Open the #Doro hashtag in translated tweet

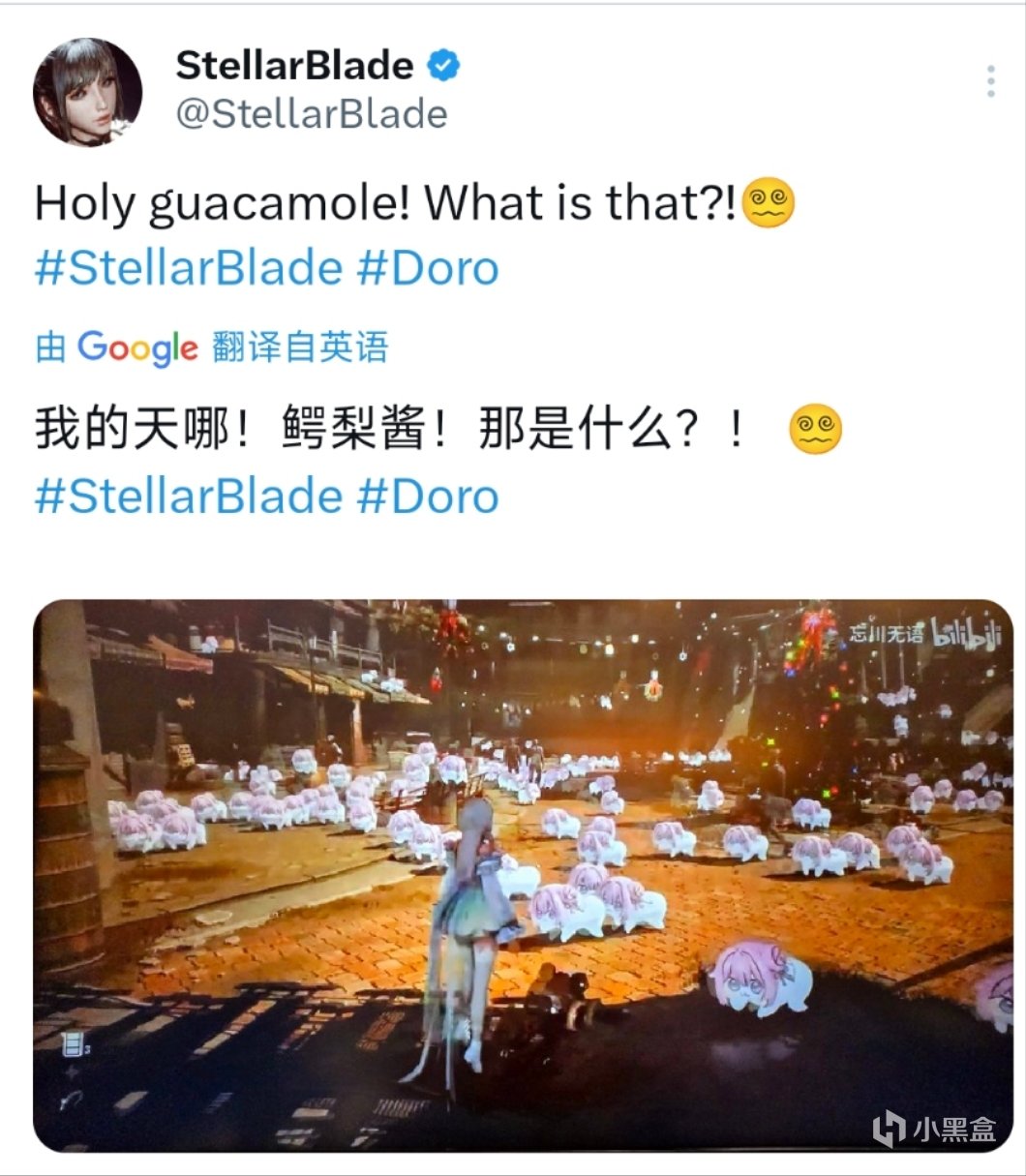pos(428,496)
